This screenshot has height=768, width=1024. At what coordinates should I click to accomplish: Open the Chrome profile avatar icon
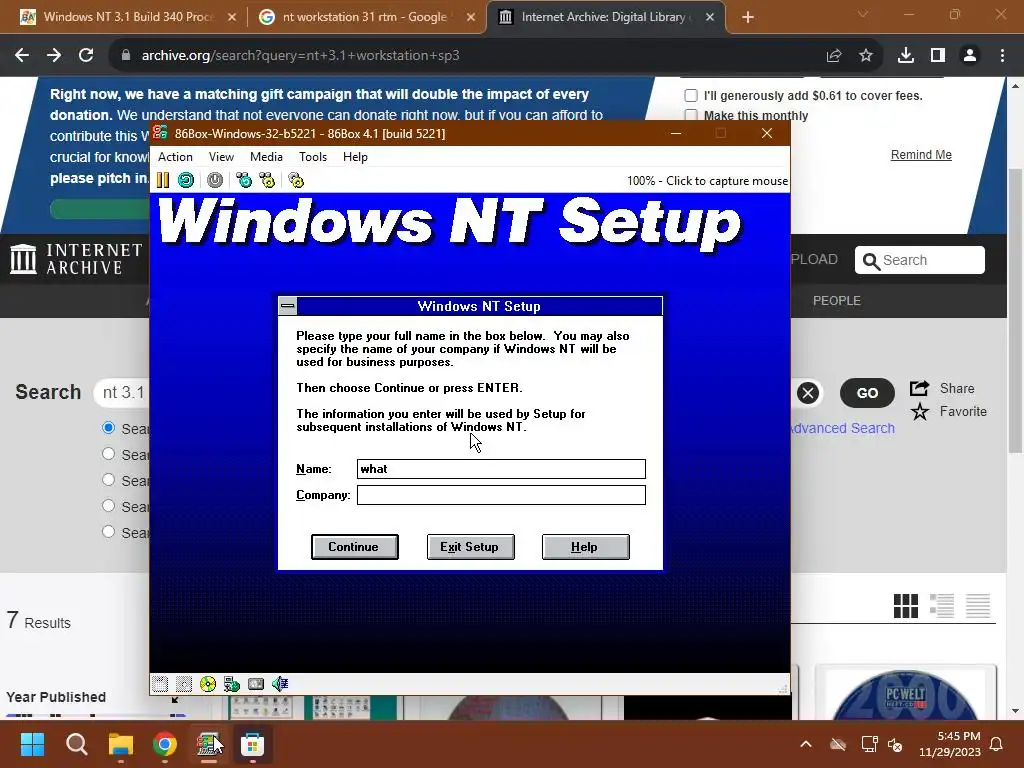970,56
